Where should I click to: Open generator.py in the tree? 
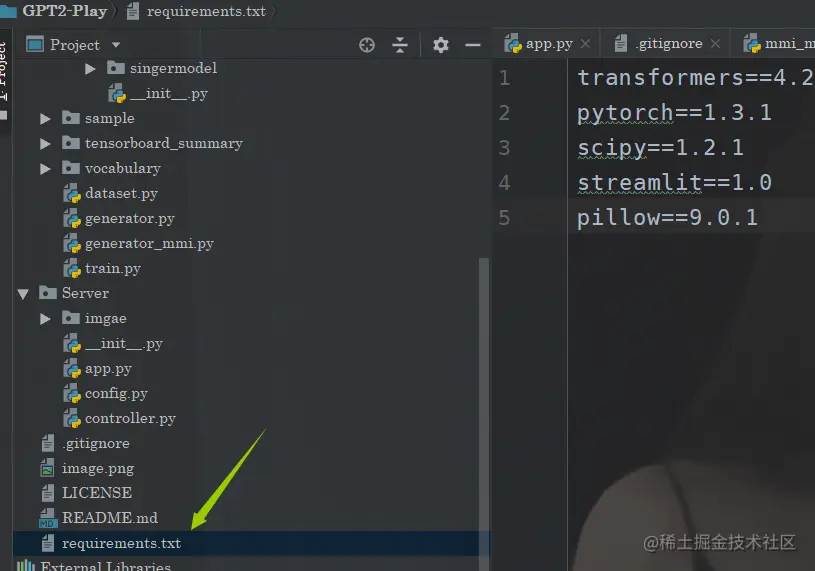pos(129,219)
